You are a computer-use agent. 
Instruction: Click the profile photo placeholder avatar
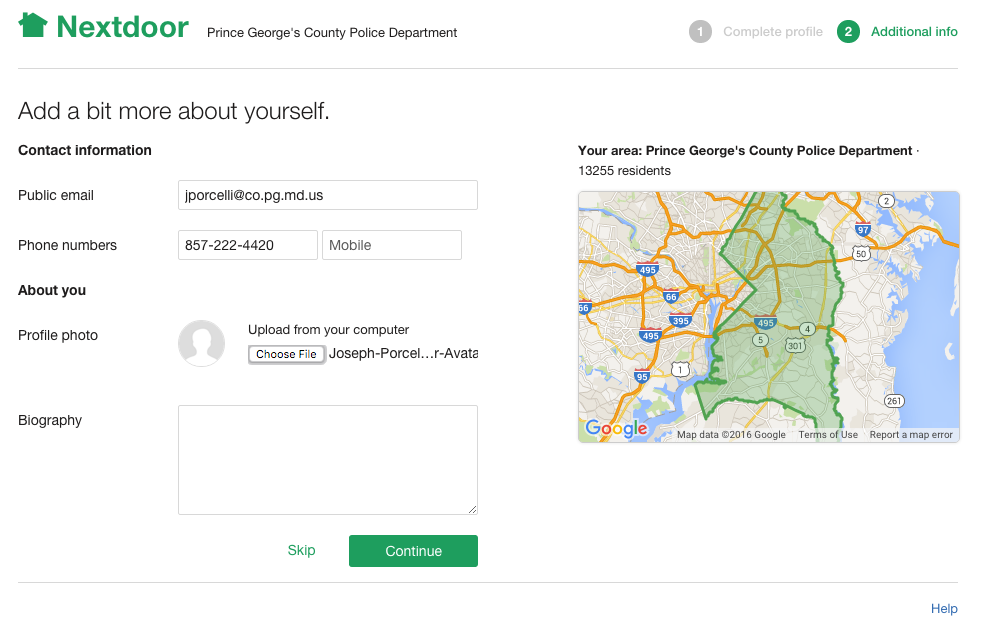pos(201,343)
